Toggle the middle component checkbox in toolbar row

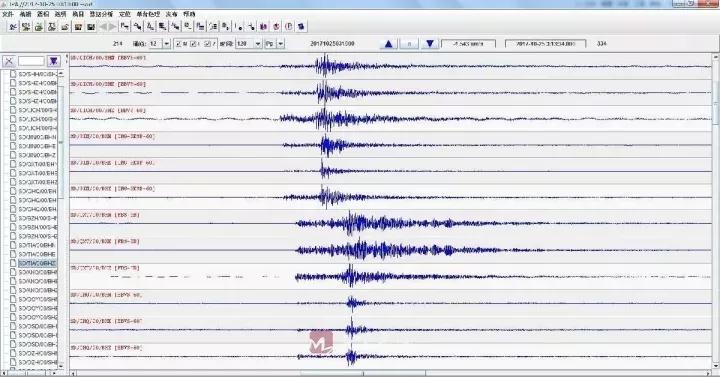tap(193, 44)
